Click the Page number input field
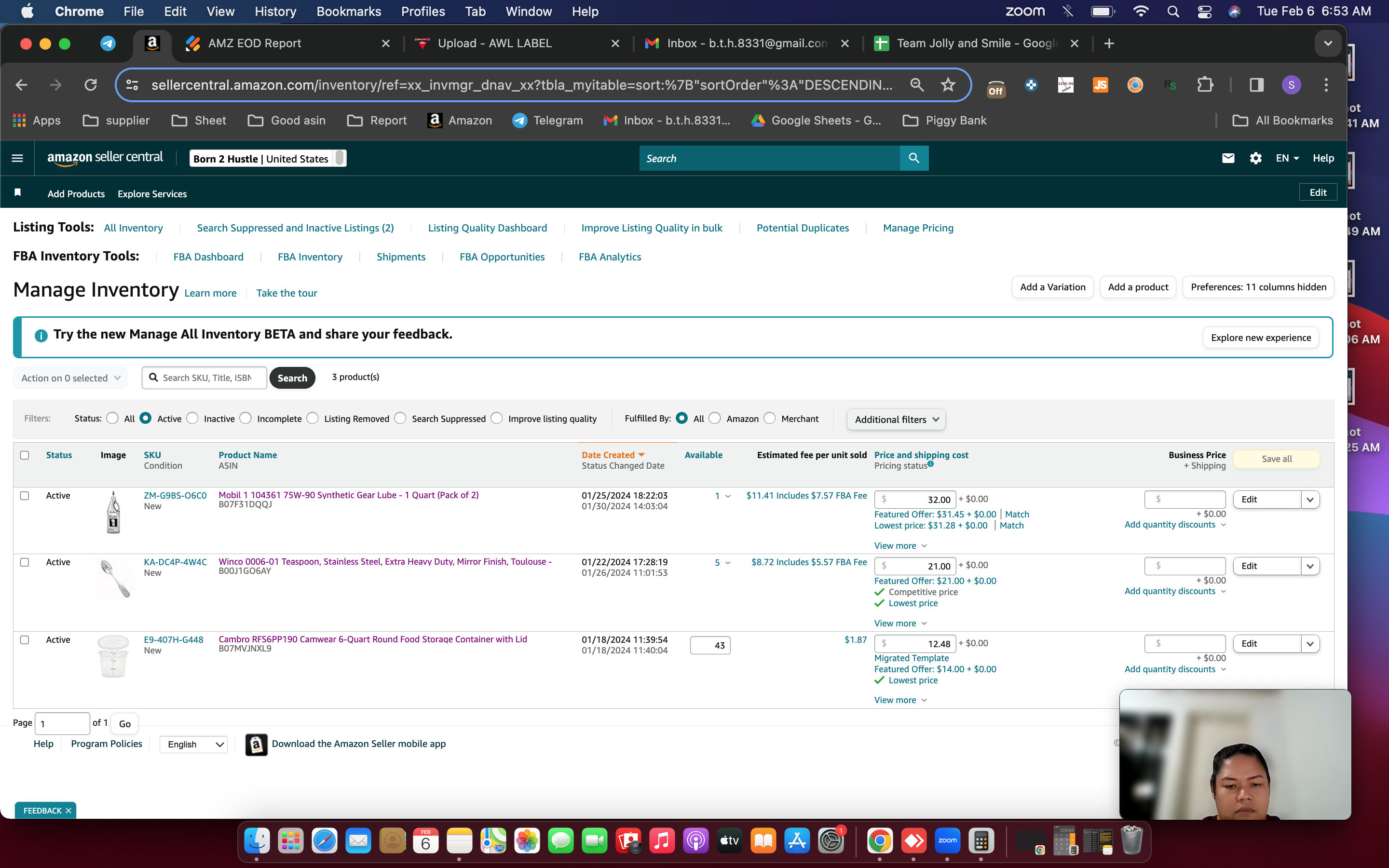The height and width of the screenshot is (868, 1389). pyautogui.click(x=62, y=723)
